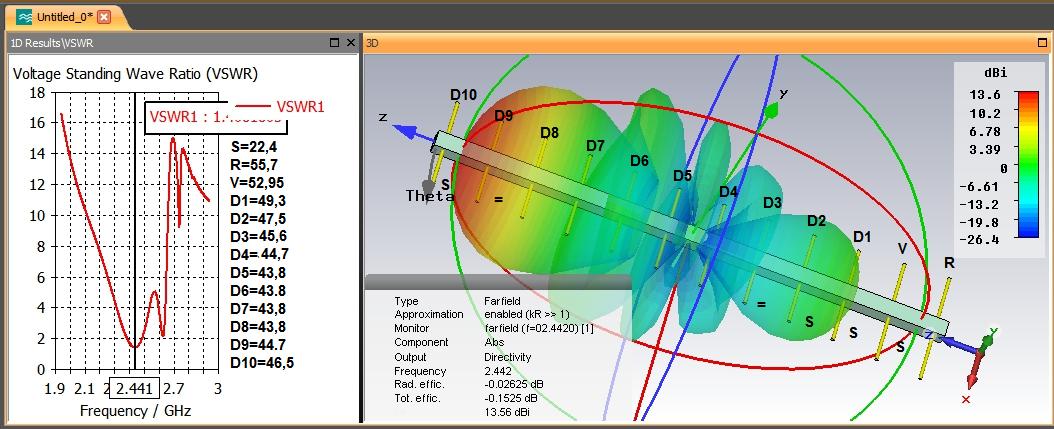Click the D10 director label in 3D view

pos(463,95)
